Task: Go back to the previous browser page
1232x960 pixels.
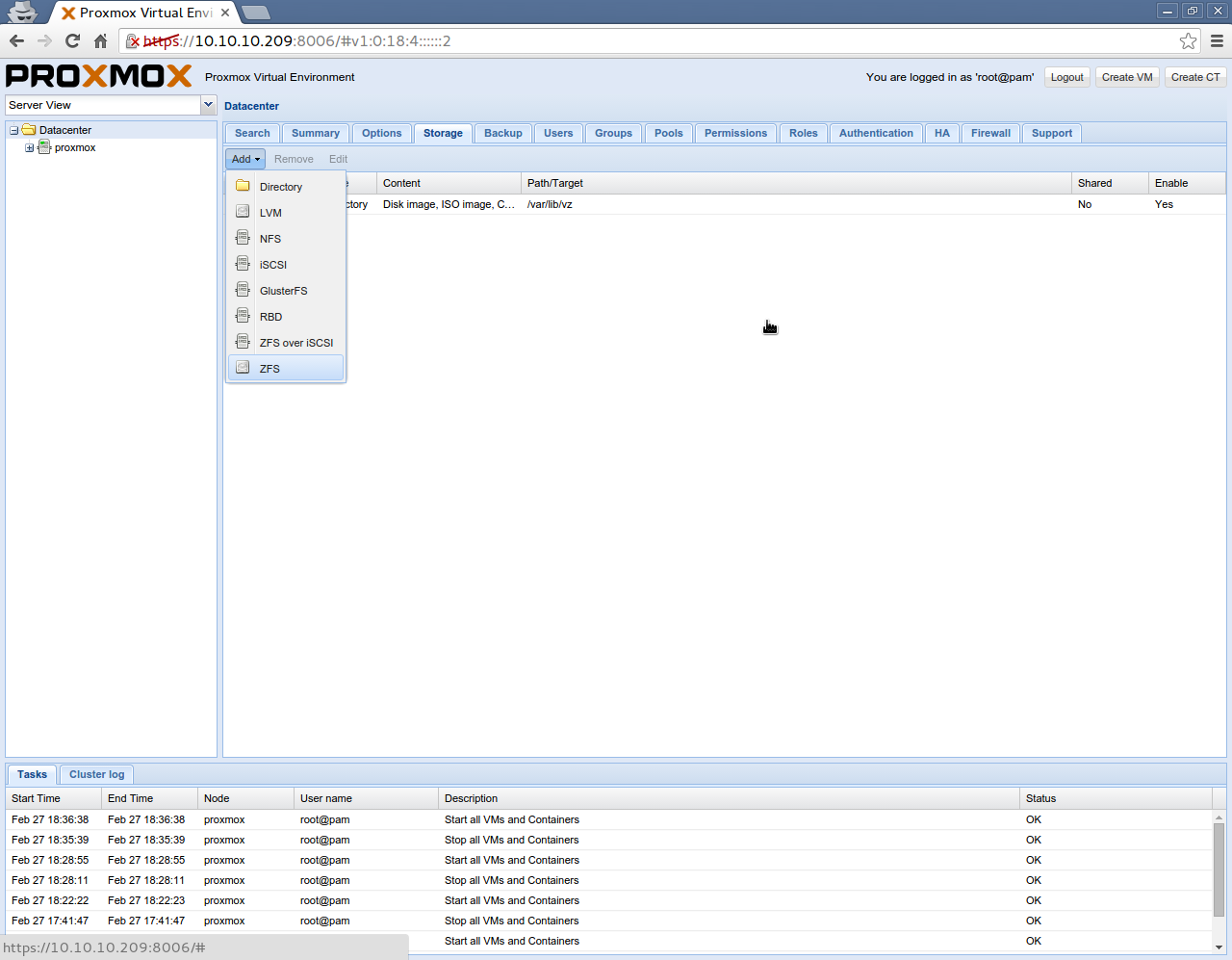Action: point(16,40)
